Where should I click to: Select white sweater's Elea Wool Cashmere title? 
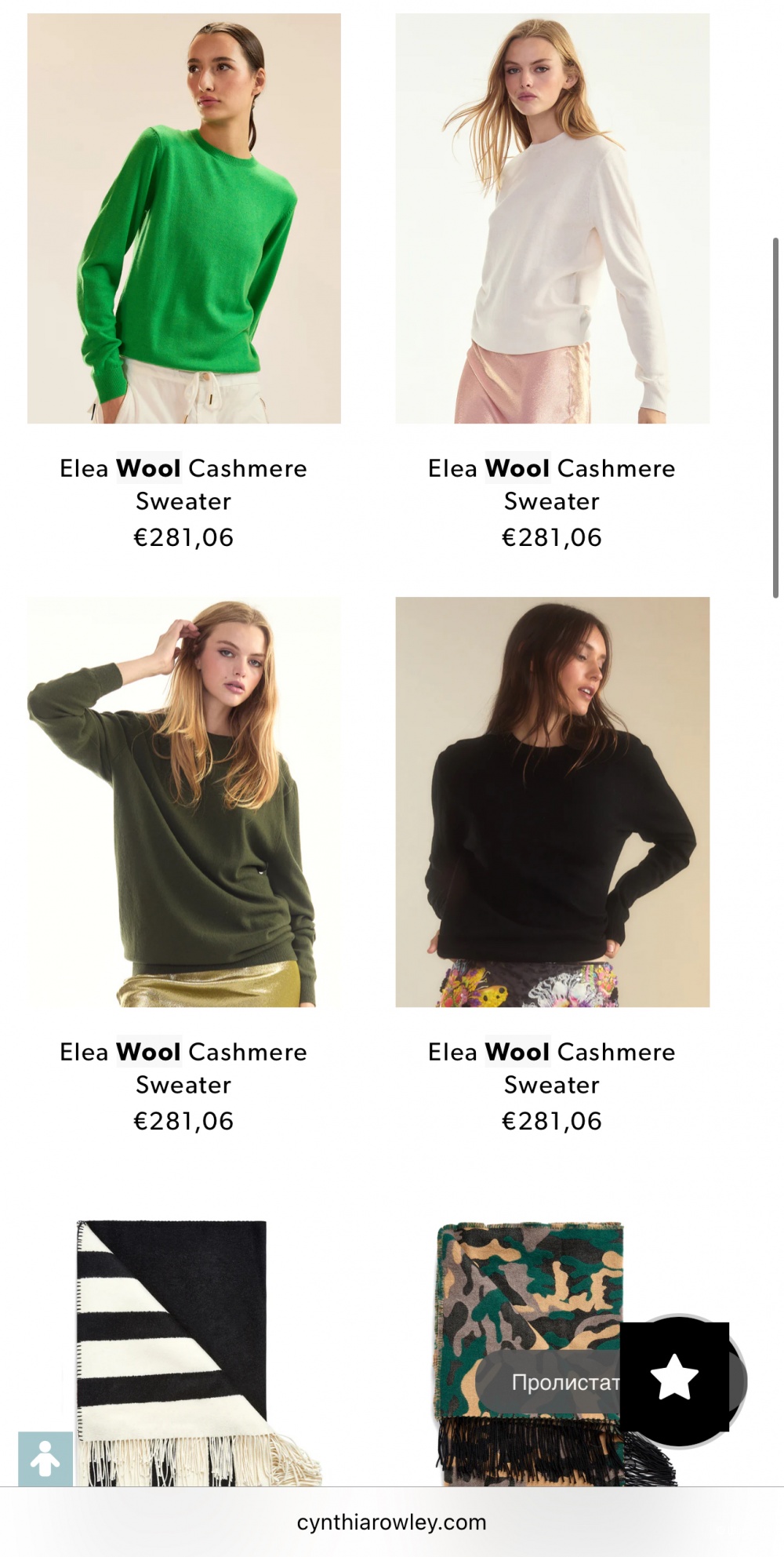click(x=552, y=485)
